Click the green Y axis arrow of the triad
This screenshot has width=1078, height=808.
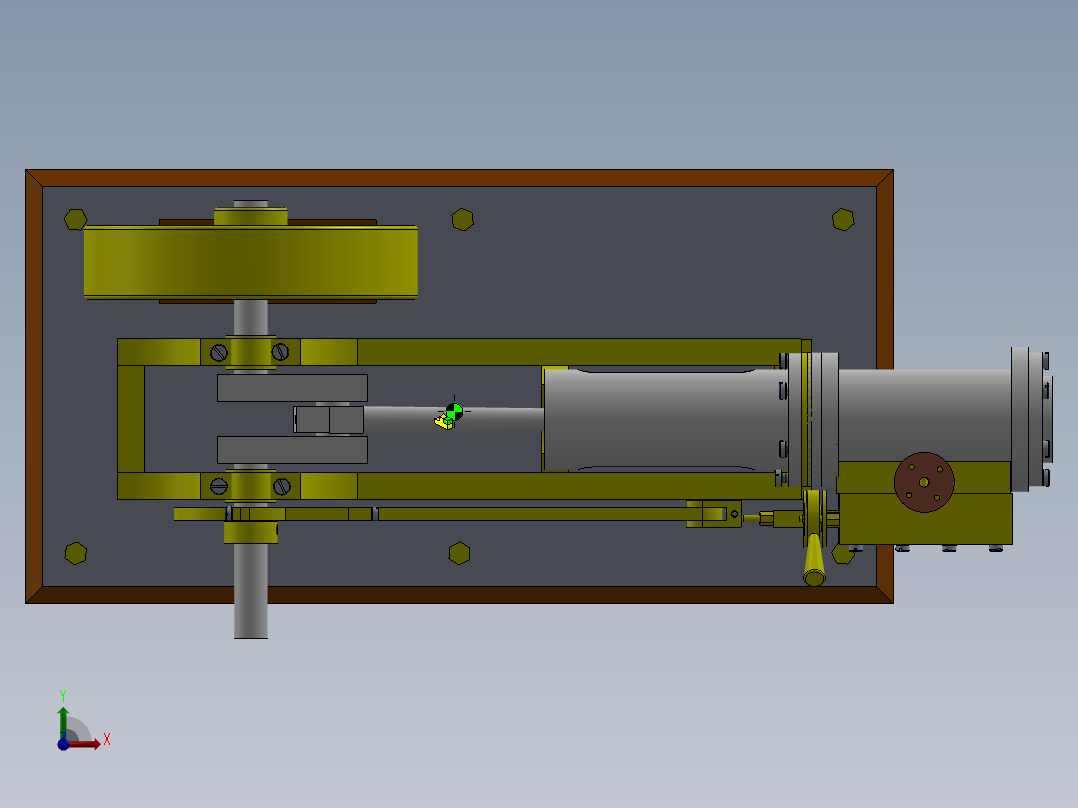click(63, 721)
